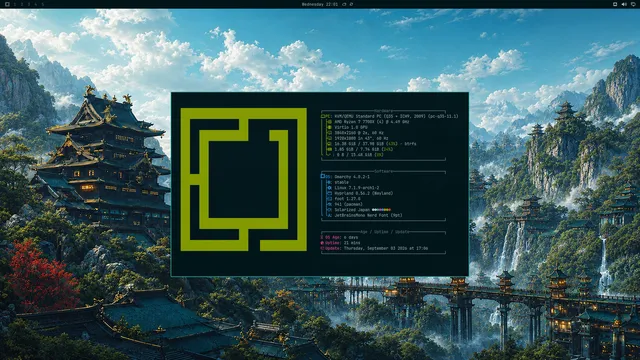The width and height of the screenshot is (640, 360).
Task: Click the update icon beside the Update line
Action: [322, 248]
